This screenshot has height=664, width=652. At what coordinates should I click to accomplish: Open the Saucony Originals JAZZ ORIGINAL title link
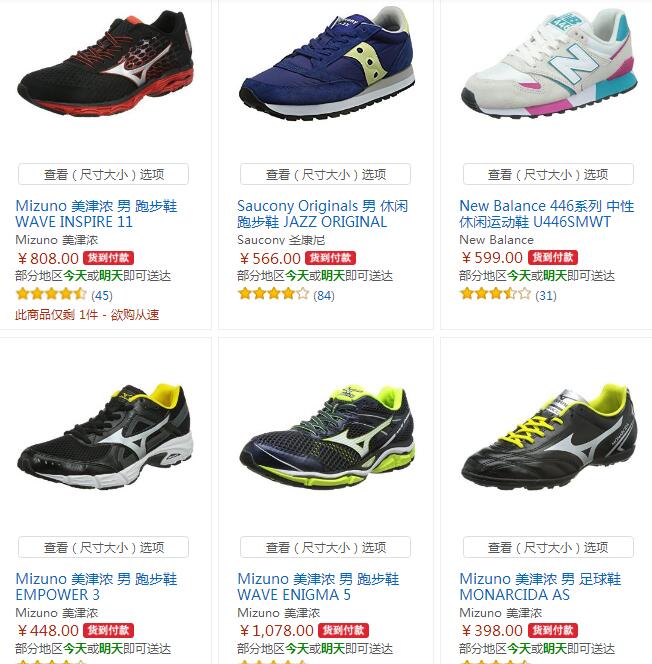[x=322, y=214]
